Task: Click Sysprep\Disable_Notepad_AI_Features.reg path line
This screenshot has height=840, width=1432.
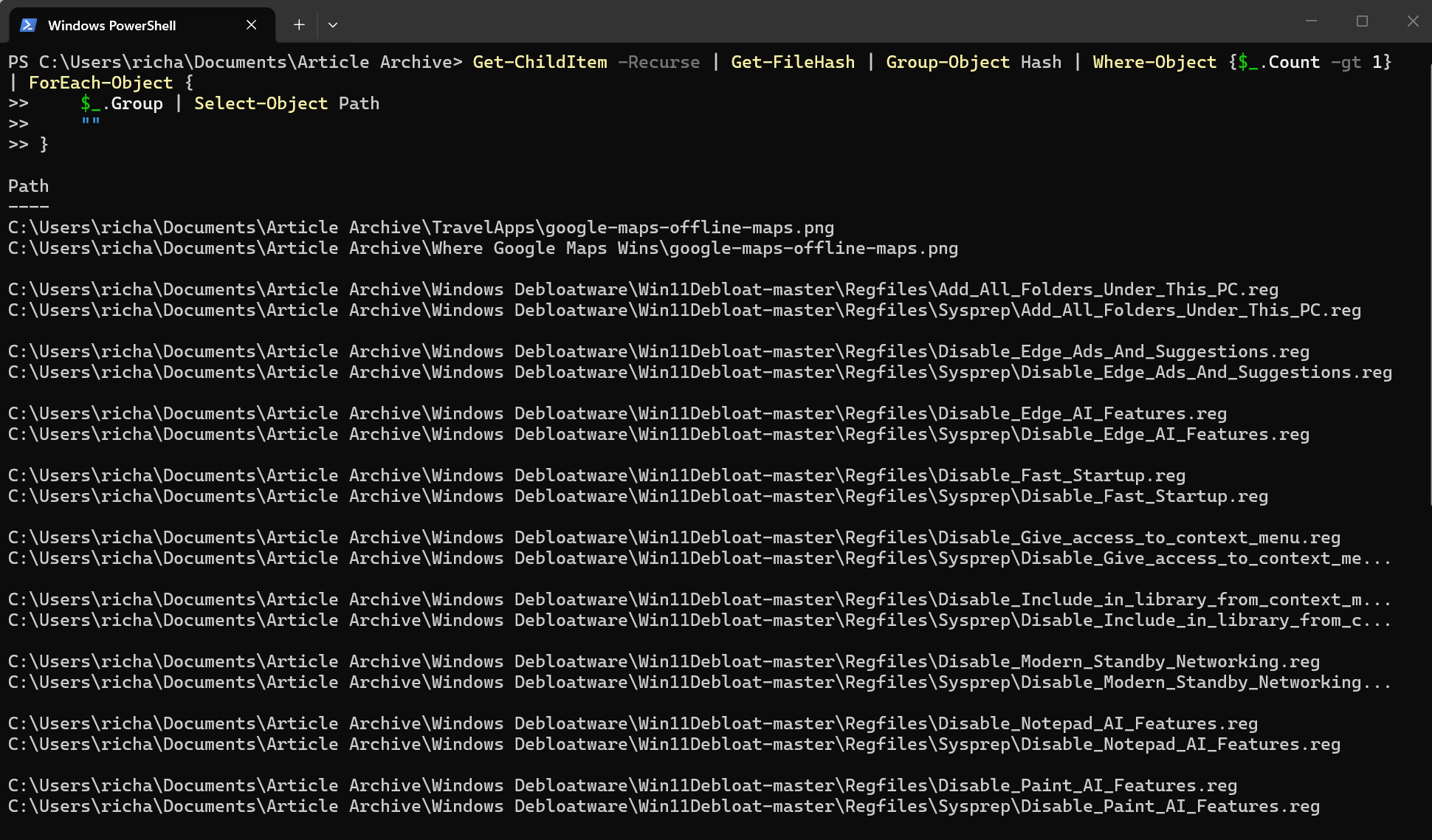Action: tap(674, 744)
